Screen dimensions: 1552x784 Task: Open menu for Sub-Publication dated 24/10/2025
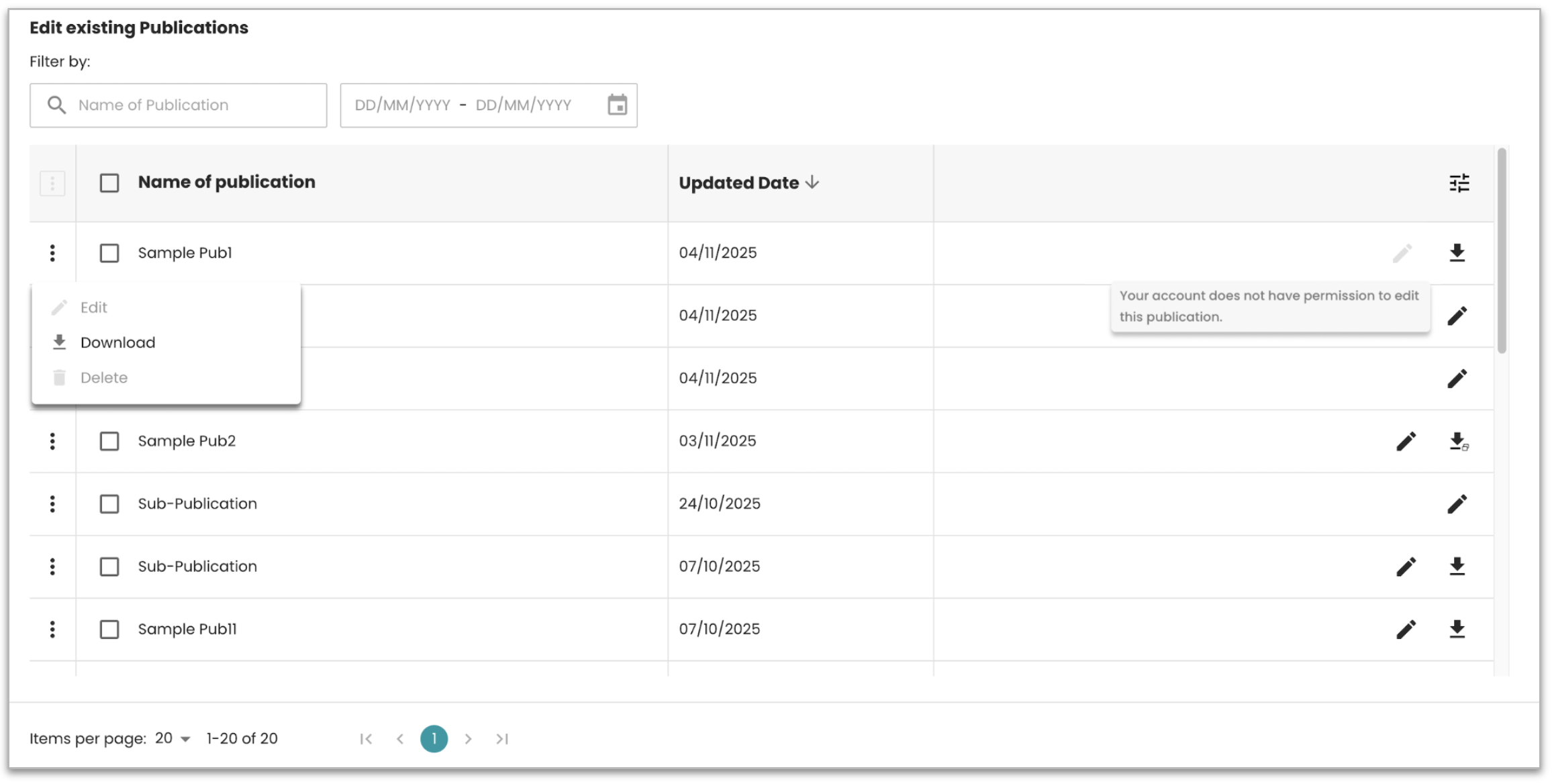click(52, 503)
